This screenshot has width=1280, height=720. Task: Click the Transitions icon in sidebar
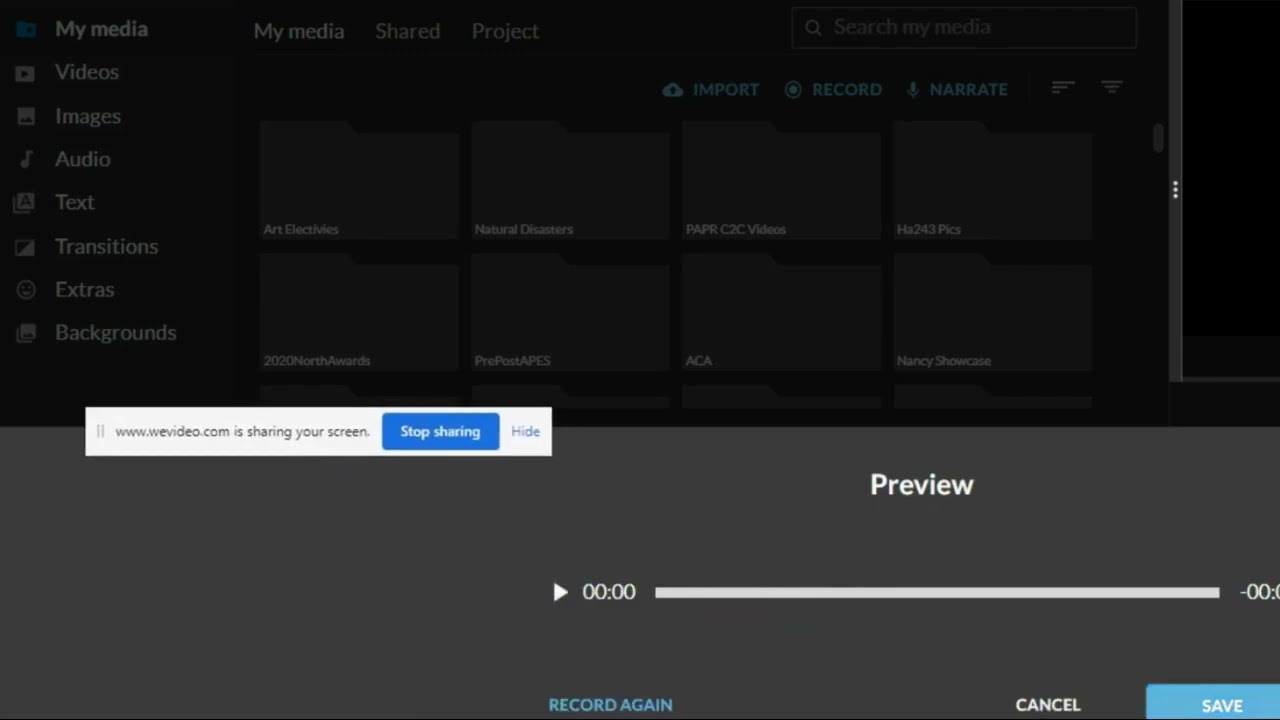(x=26, y=246)
